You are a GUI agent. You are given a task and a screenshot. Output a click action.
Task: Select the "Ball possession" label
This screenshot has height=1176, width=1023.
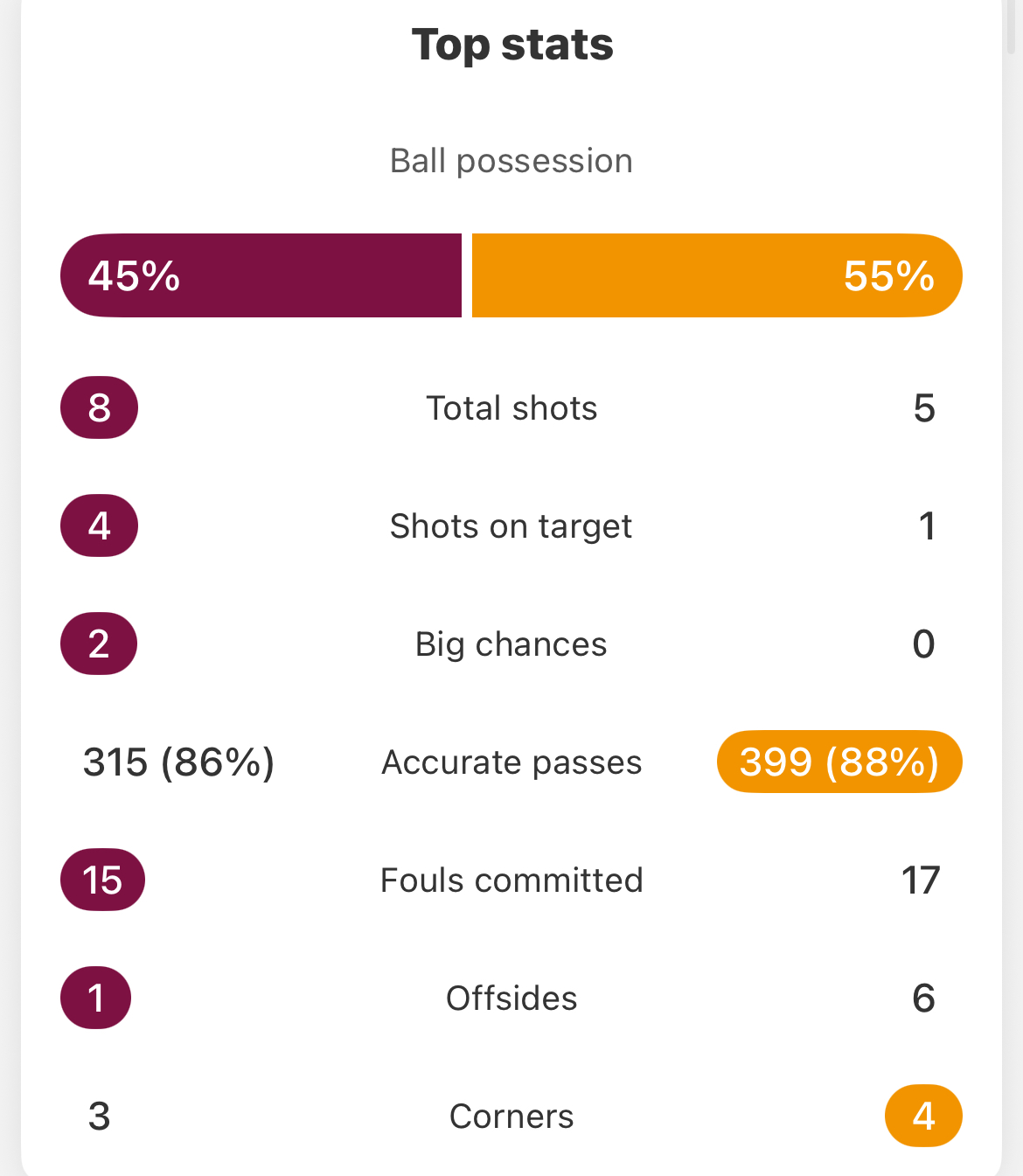click(x=511, y=161)
